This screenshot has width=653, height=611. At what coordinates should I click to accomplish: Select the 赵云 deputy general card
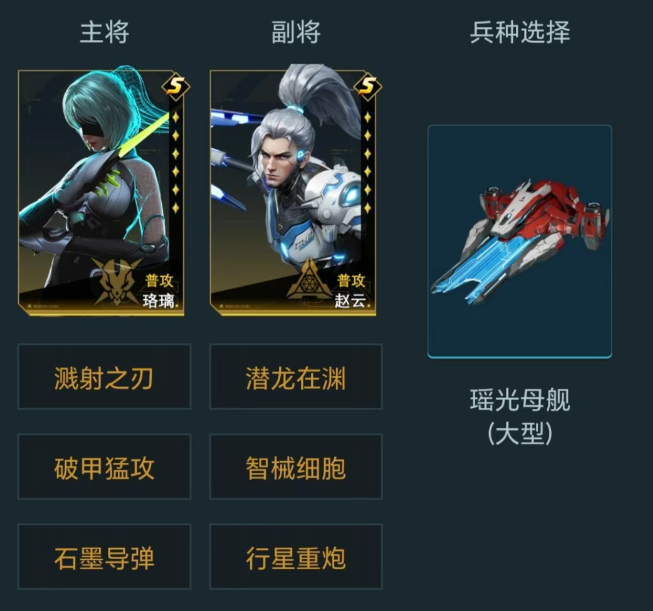pos(294,192)
